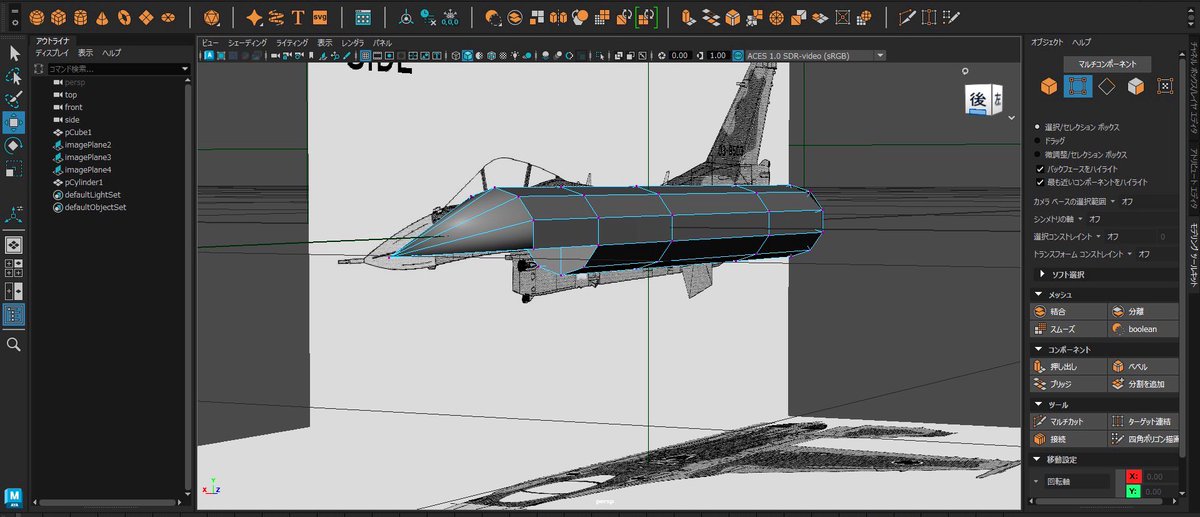Switch to UV selection mode cube icon

click(1136, 87)
